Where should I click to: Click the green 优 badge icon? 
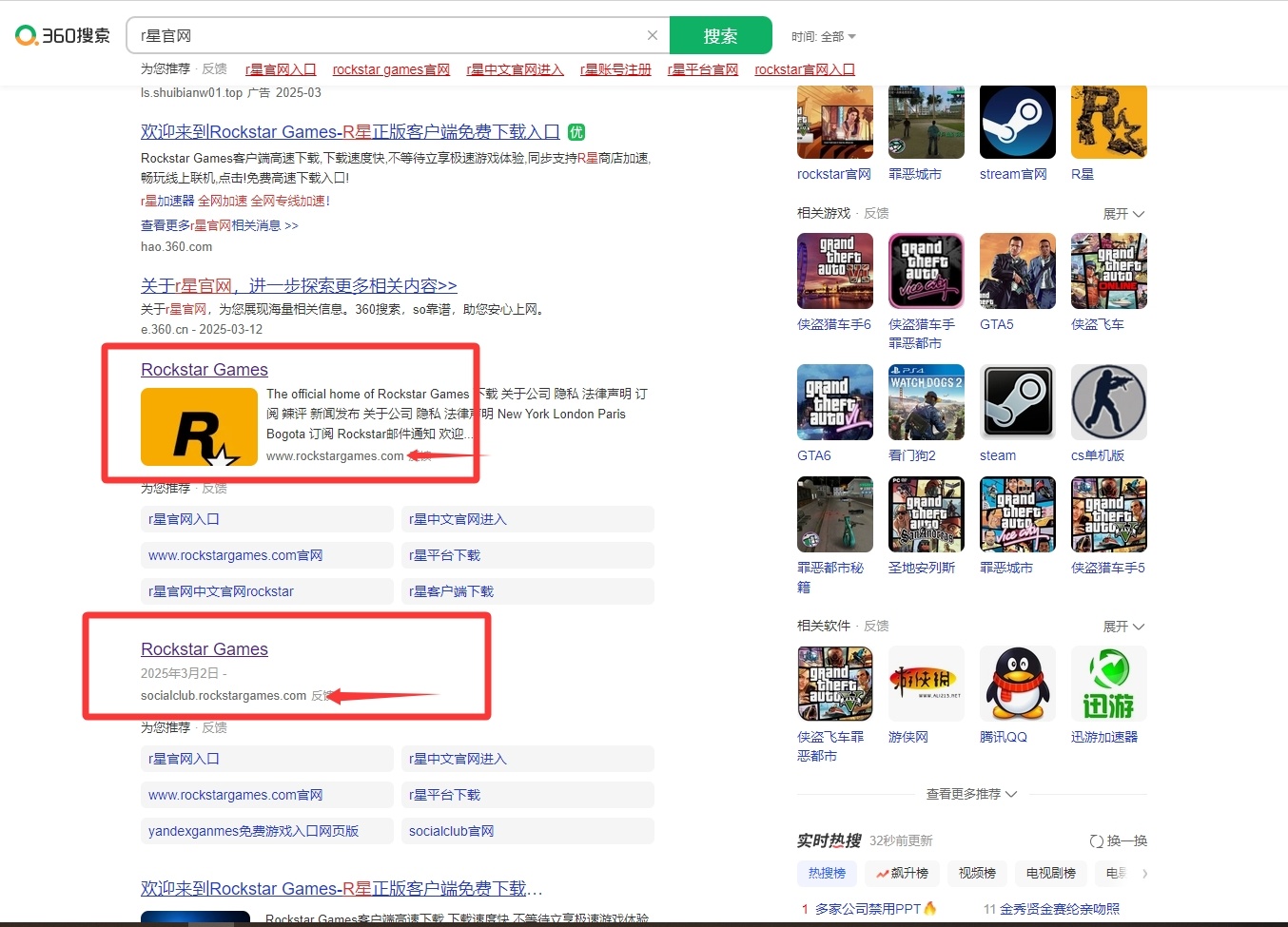[576, 132]
